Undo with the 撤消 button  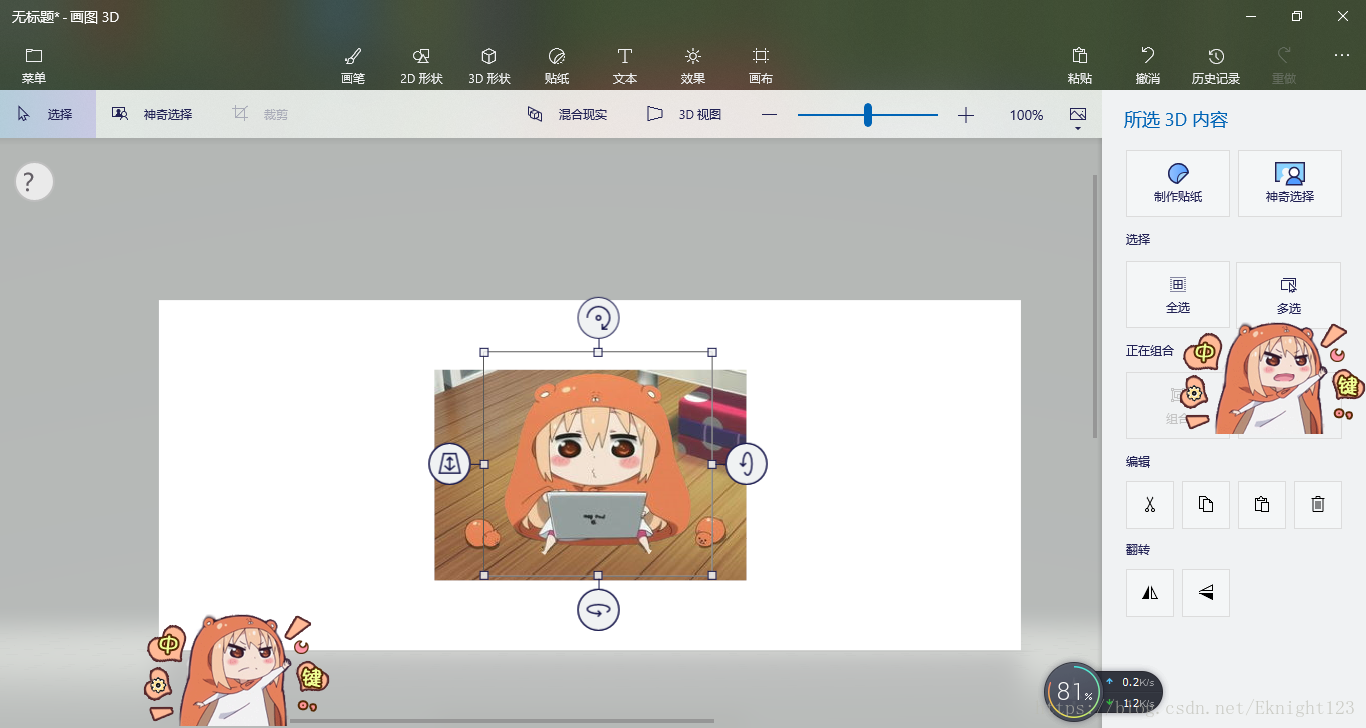(x=1148, y=65)
